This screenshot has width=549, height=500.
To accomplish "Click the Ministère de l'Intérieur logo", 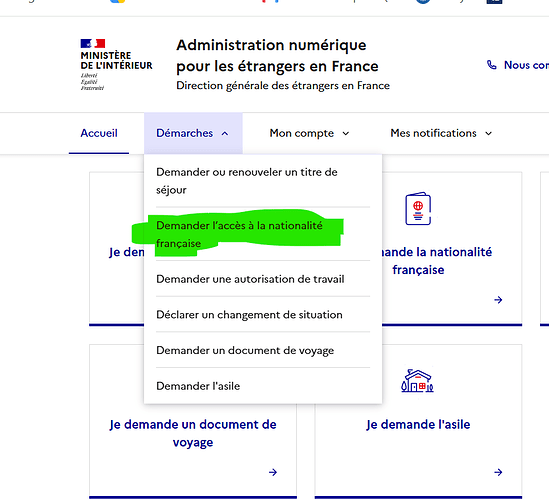I will tap(116, 65).
